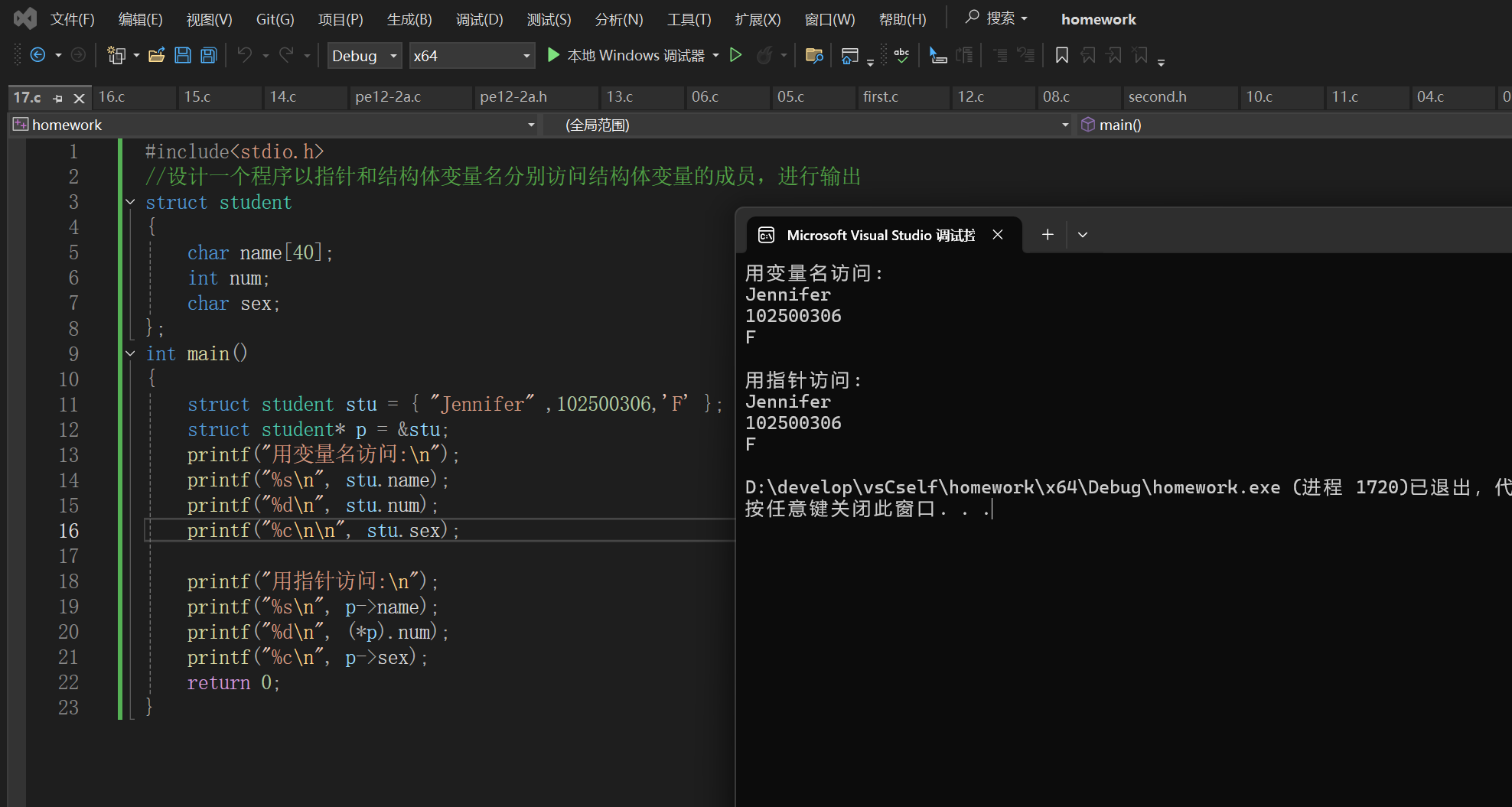Open the 编辑(E) menu
Screen dimensions: 1512x807
coord(140,19)
